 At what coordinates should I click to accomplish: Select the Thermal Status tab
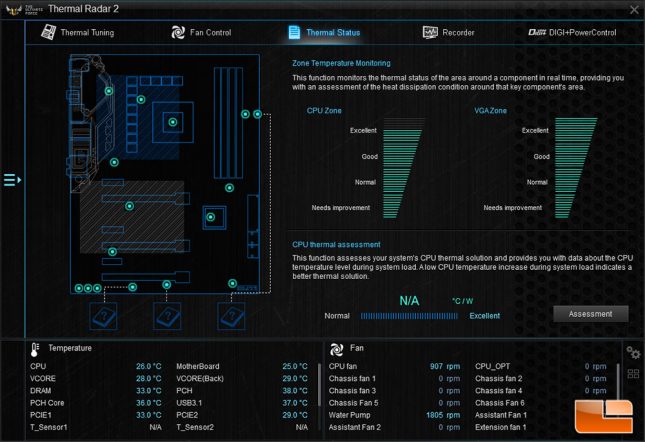tap(324, 32)
